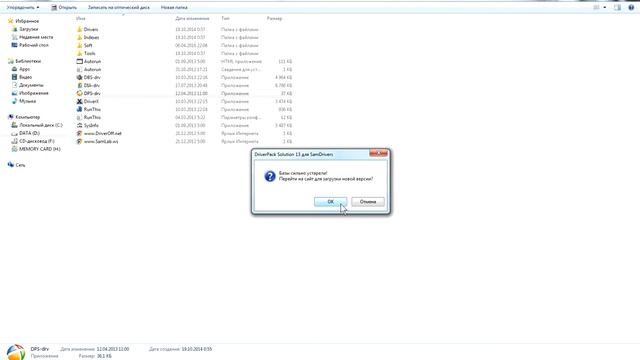Select the Soft folder icon
The image size is (640, 360).
tap(80, 45)
